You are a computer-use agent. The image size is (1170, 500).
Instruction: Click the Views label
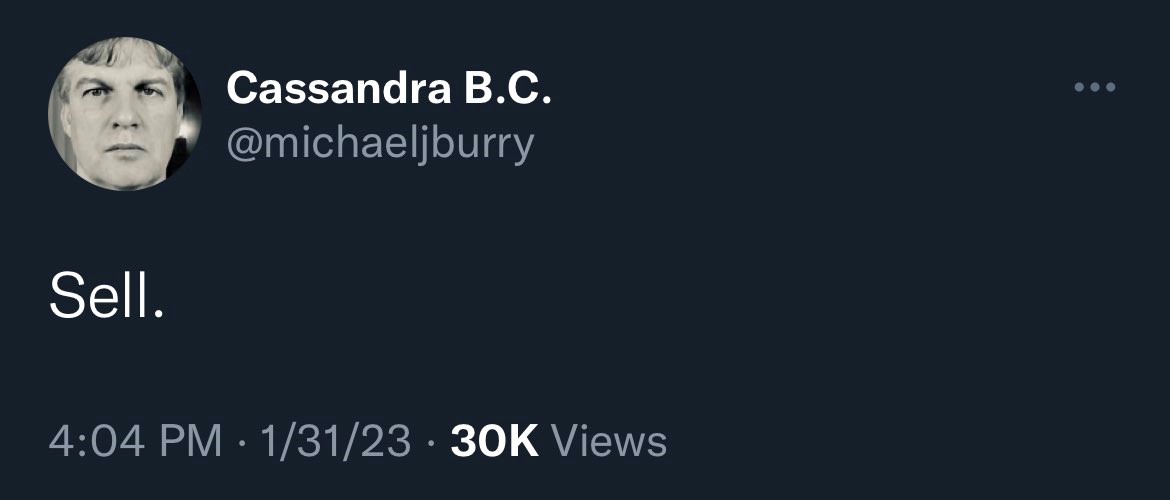tap(608, 441)
